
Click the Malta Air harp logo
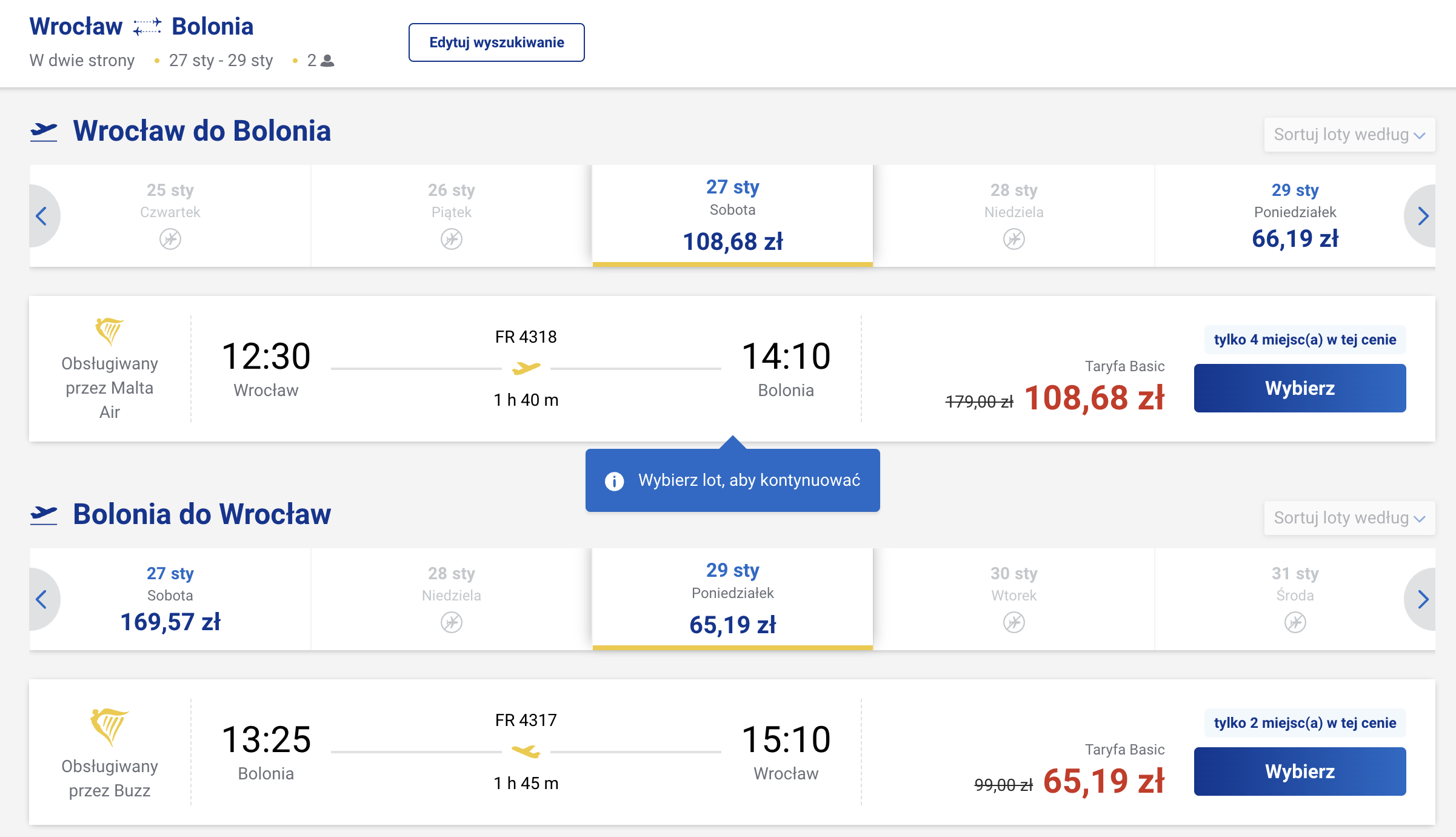(109, 331)
